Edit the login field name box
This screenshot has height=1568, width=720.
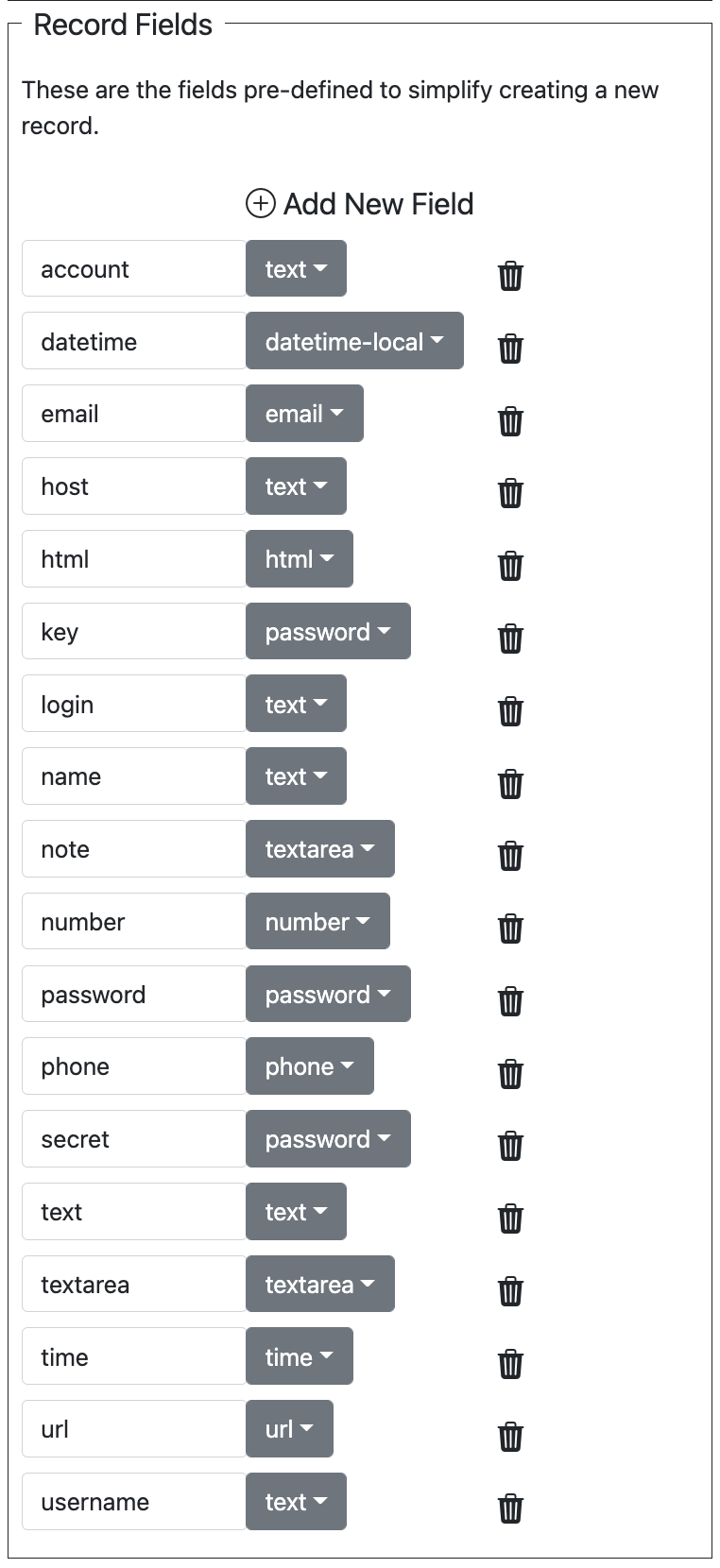point(134,704)
